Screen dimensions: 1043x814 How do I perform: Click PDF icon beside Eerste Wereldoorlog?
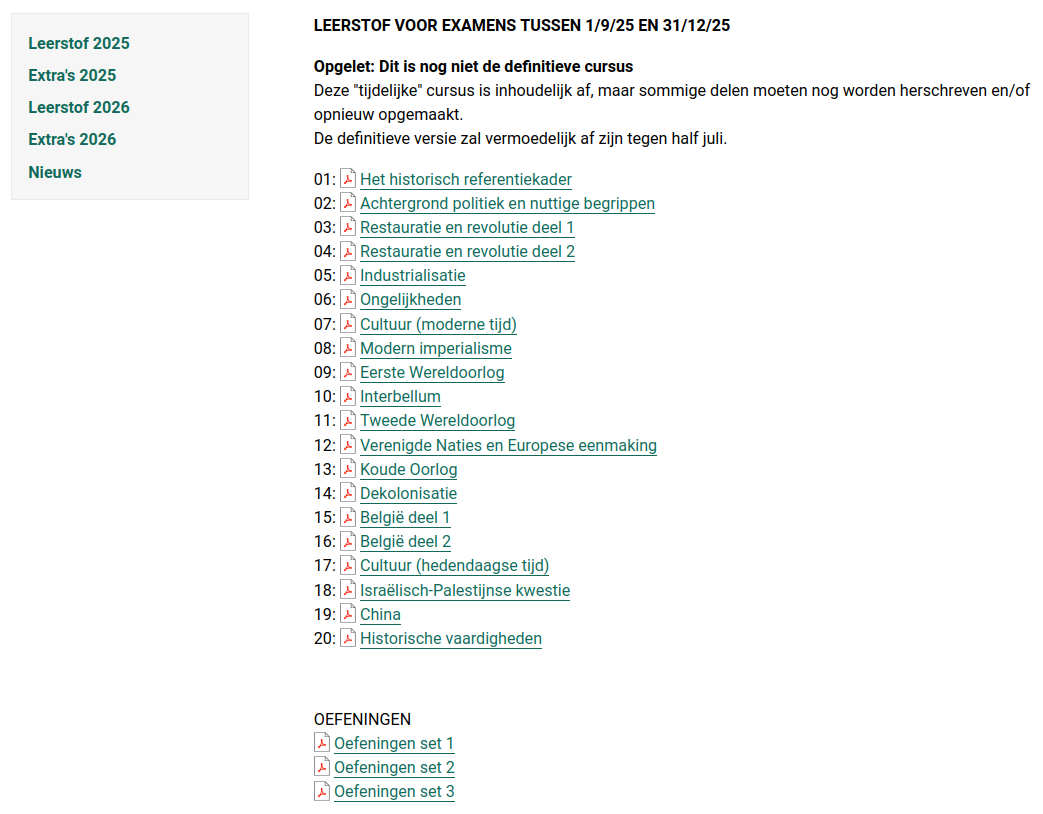348,370
